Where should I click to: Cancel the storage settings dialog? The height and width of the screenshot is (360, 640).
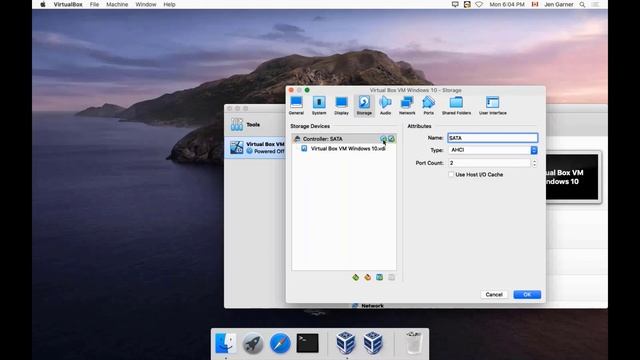(494, 294)
